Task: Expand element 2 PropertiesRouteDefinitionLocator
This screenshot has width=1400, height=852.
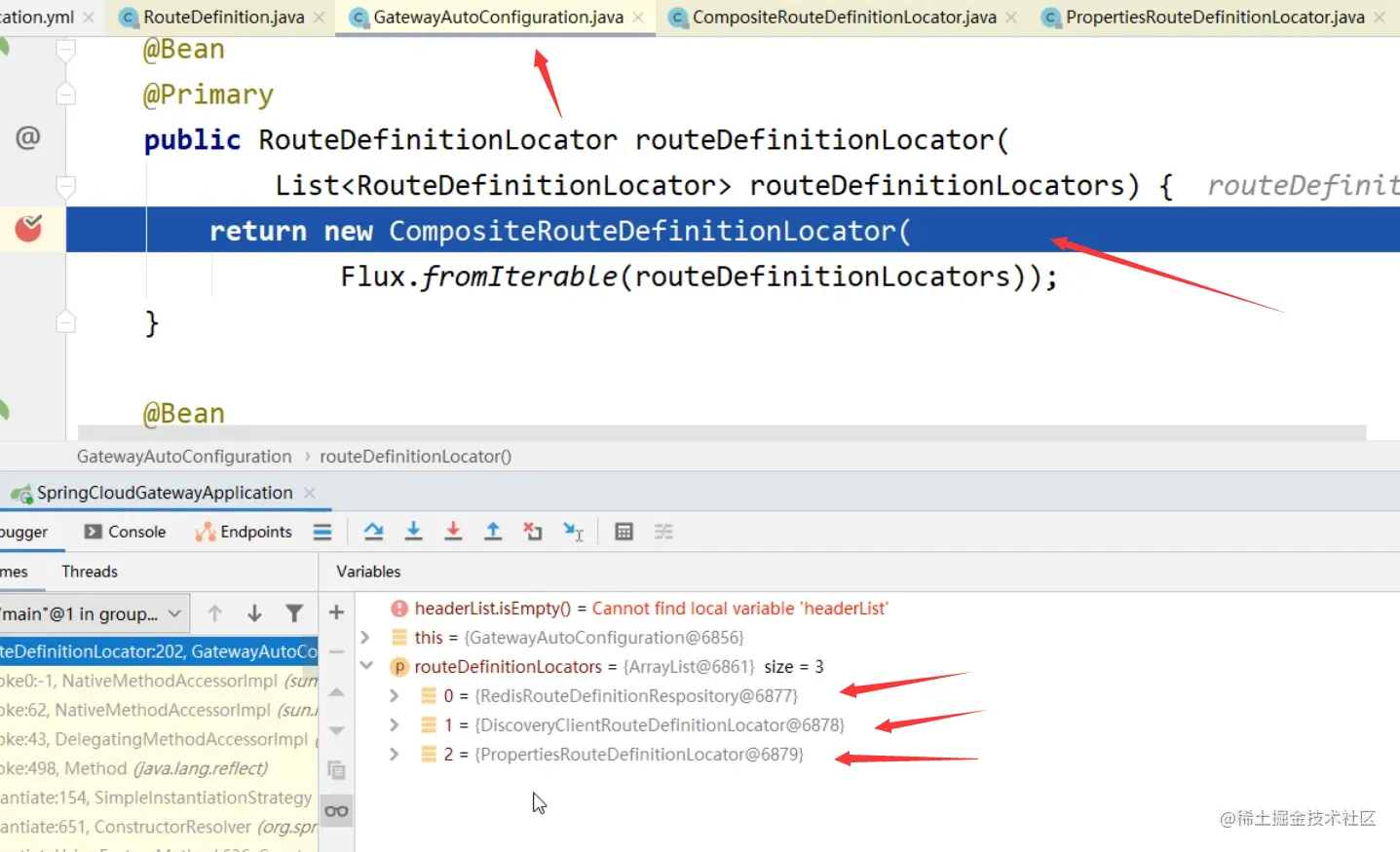Action: coord(394,755)
